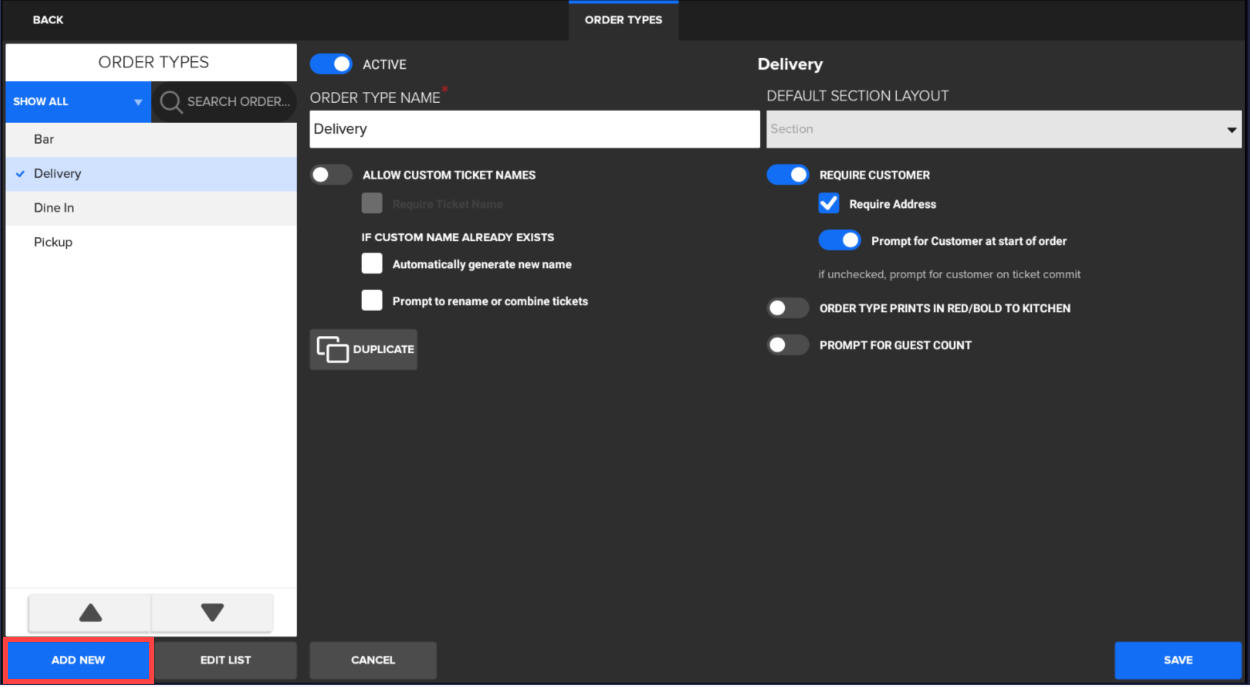Click the move down arrow button

[212, 613]
